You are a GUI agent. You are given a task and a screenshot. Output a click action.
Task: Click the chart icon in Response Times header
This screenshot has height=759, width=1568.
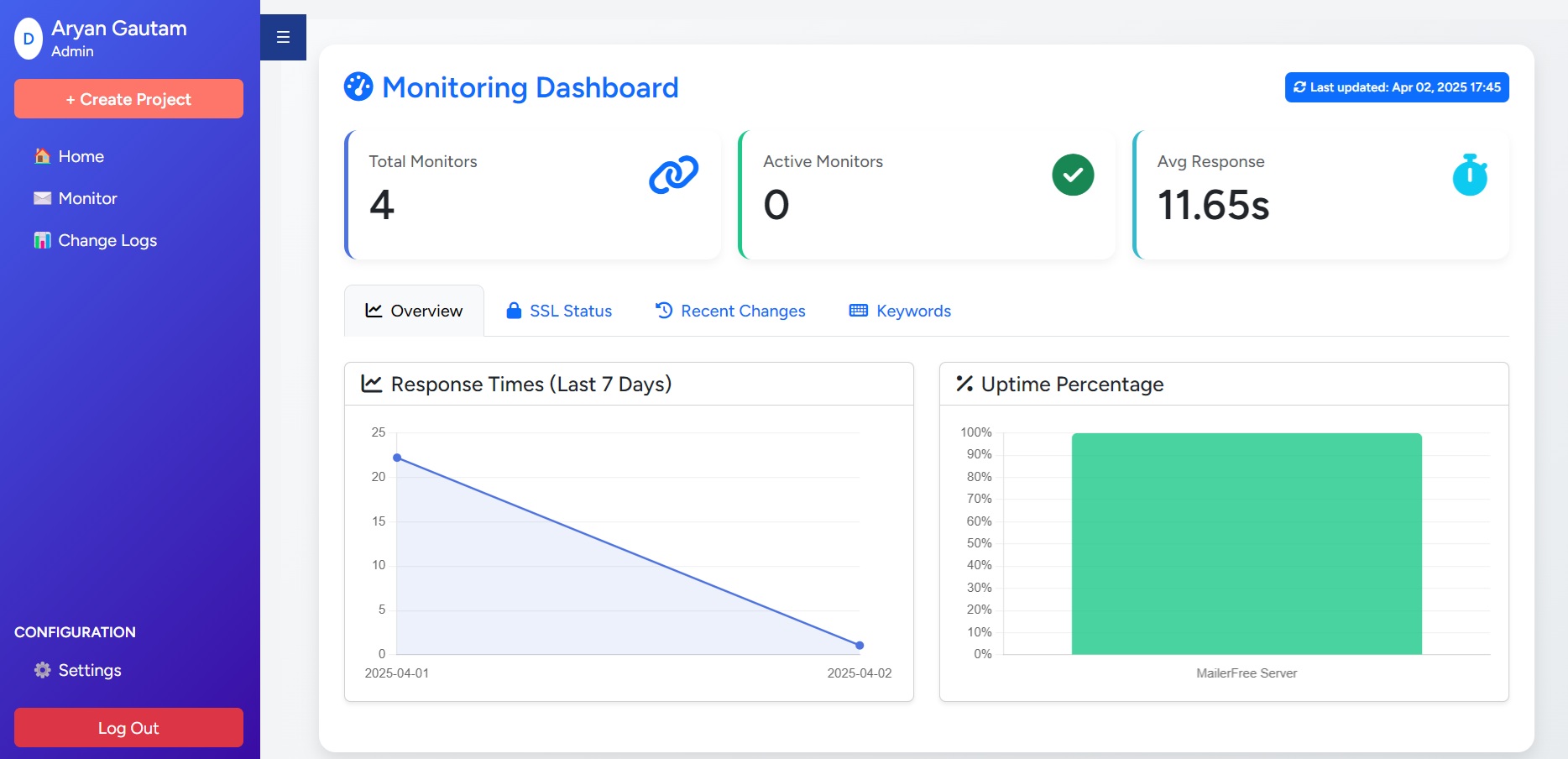[x=372, y=384]
